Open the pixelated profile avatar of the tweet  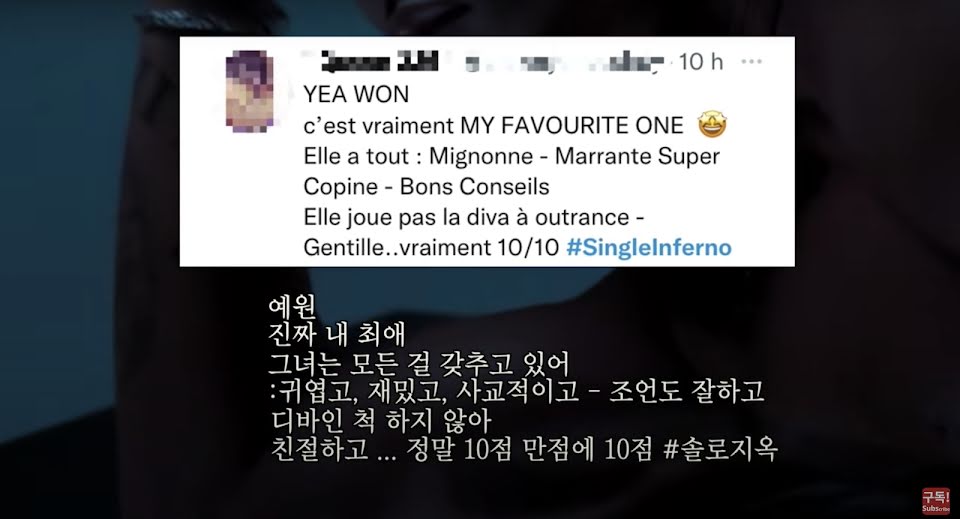point(250,91)
